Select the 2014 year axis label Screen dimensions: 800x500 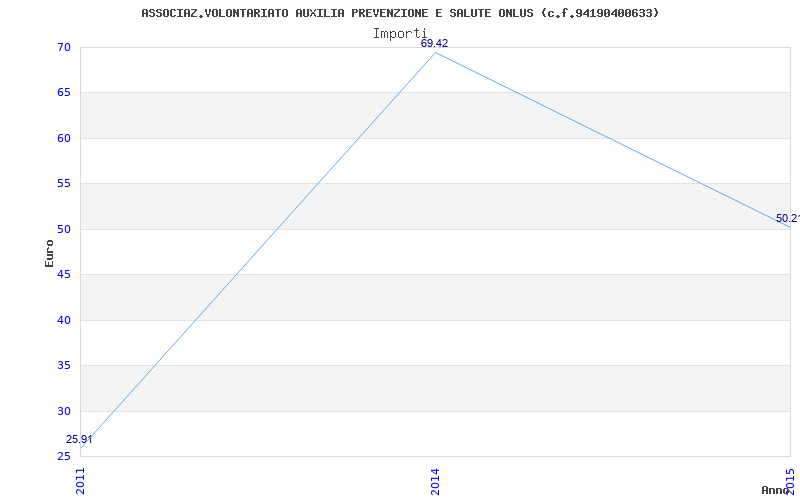[x=435, y=481]
